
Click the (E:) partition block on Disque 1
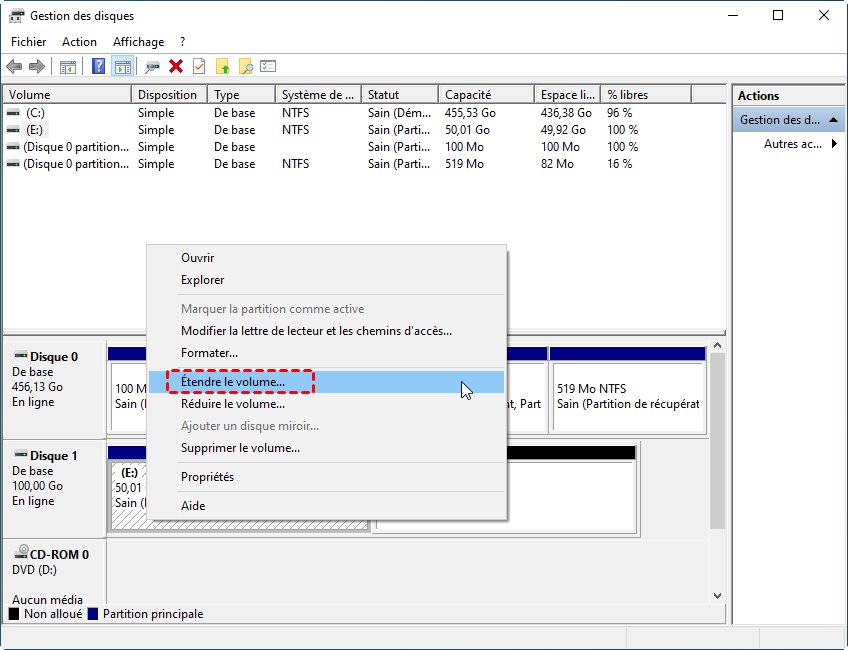[128, 487]
